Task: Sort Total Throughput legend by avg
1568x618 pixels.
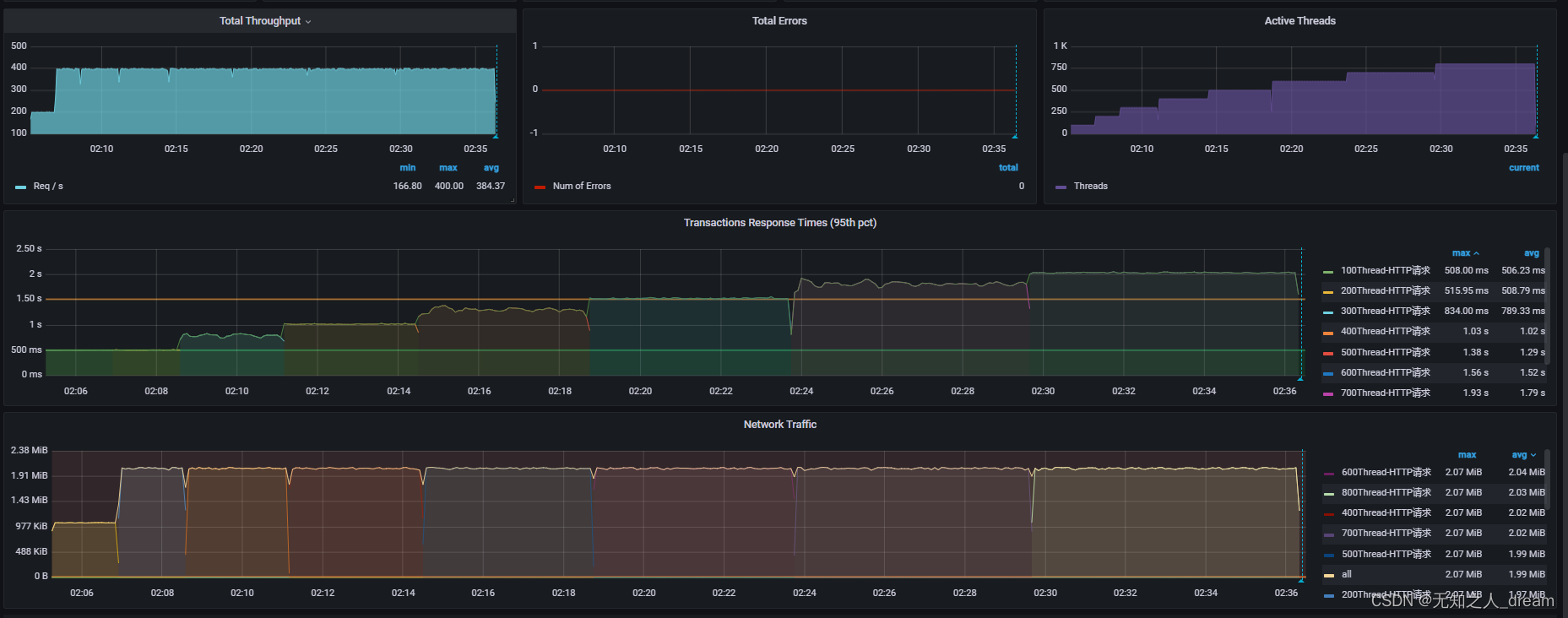Action: [491, 168]
